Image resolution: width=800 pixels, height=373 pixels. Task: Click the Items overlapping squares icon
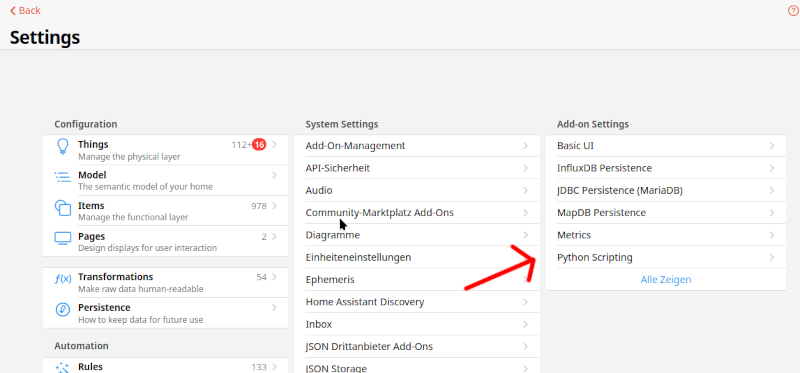(62, 208)
